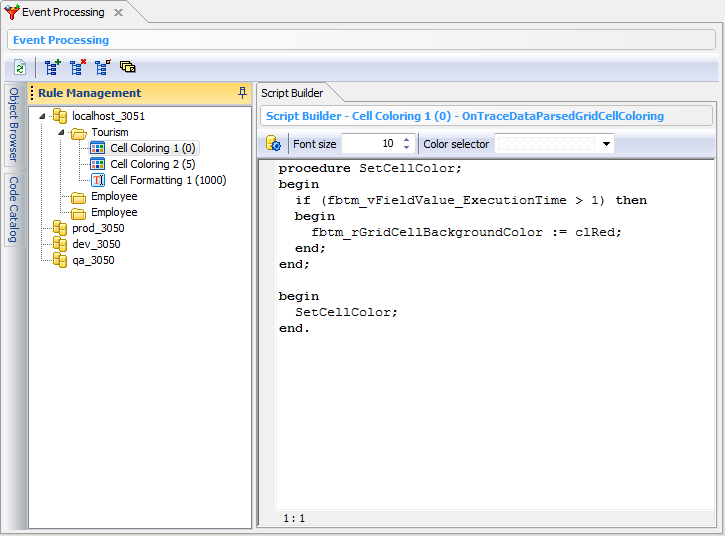Collapse the Tourism folder node
Image resolution: width=725 pixels, height=536 pixels.
[61, 132]
